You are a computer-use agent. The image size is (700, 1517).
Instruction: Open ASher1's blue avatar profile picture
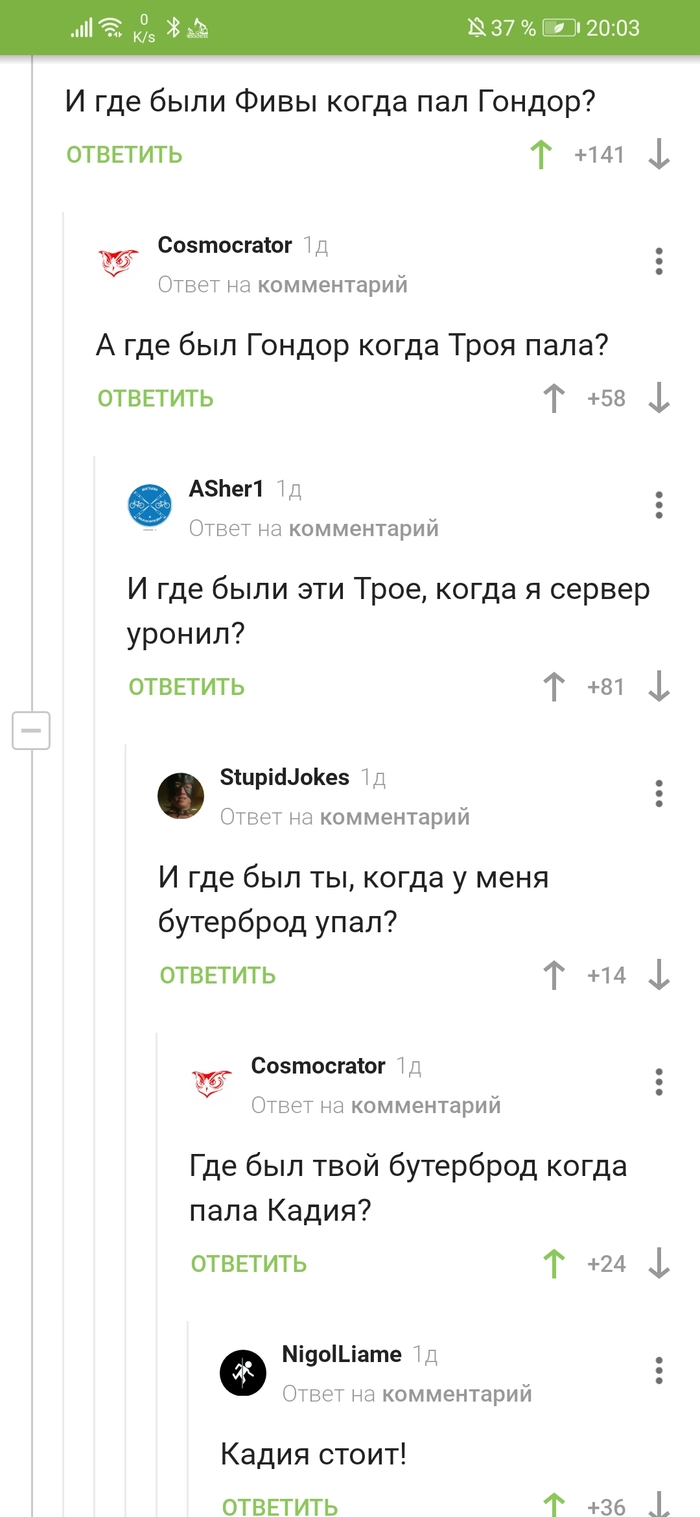(150, 506)
